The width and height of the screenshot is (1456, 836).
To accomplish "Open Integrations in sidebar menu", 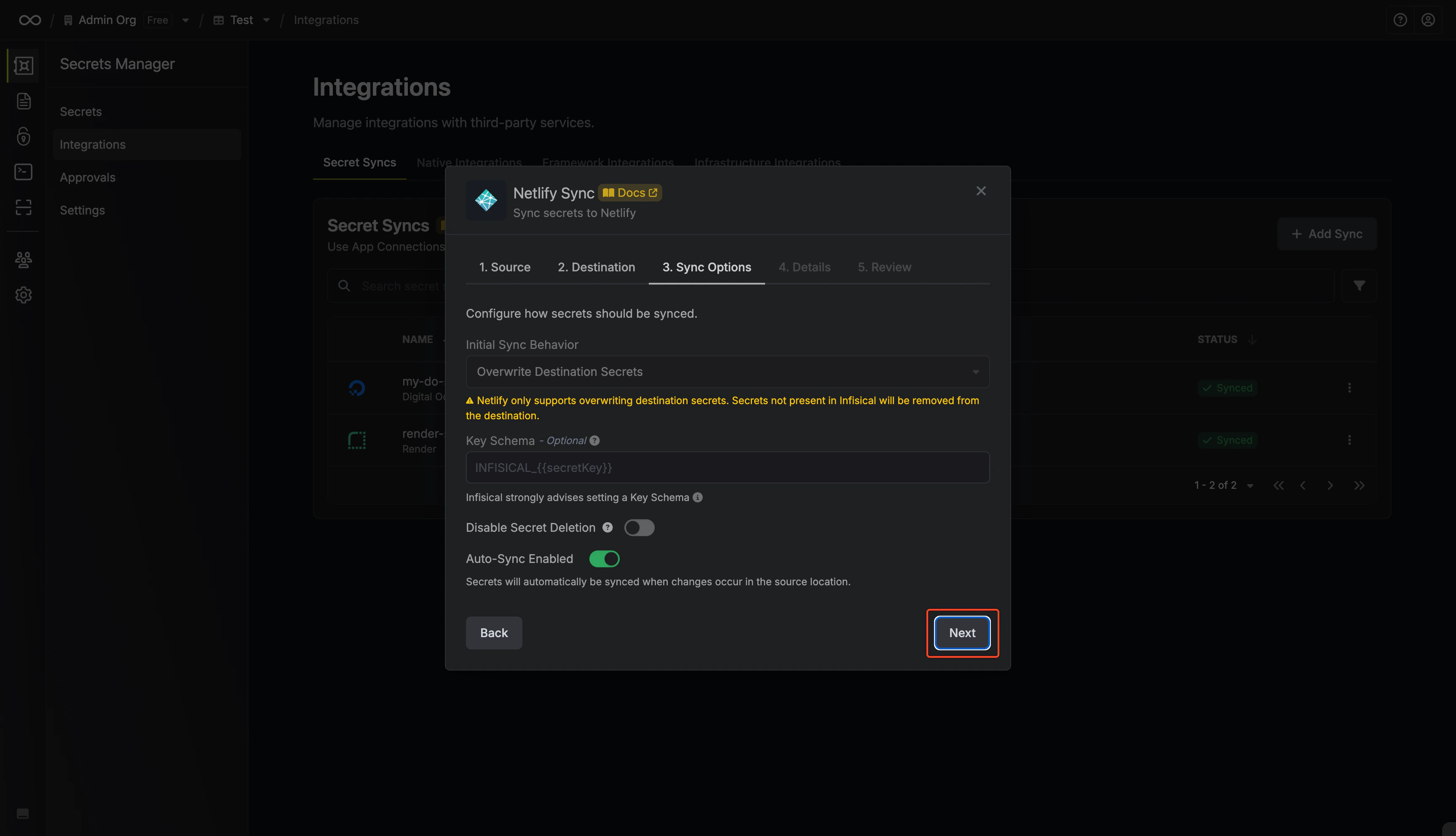I will pyautogui.click(x=146, y=144).
